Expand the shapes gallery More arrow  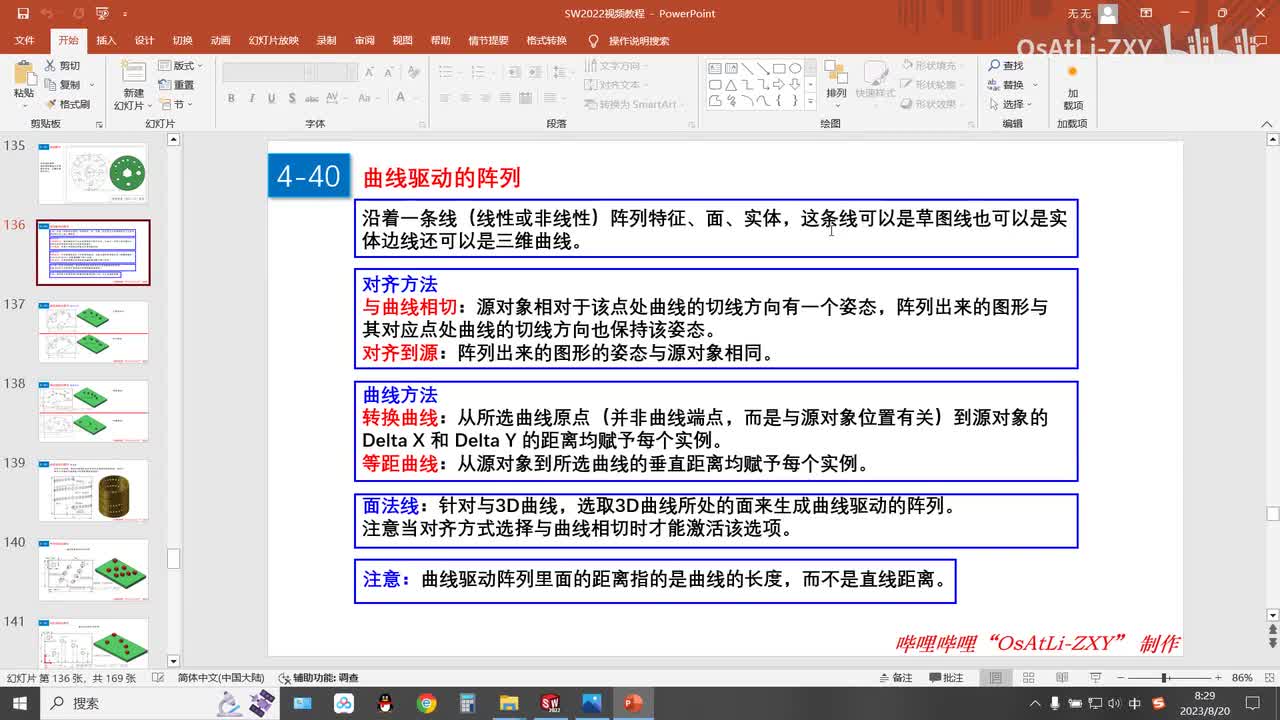(811, 101)
